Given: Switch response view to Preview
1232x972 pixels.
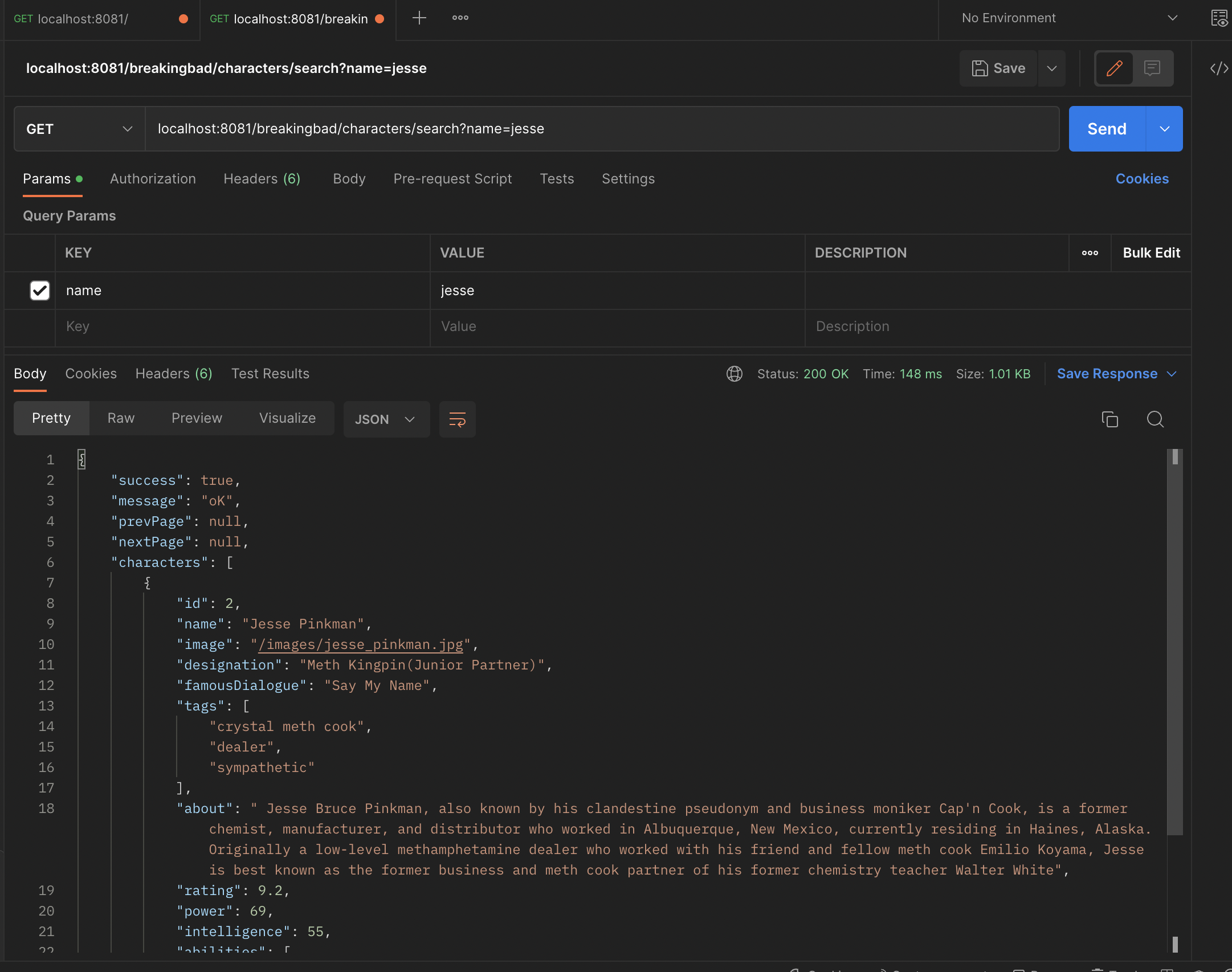Looking at the screenshot, I should (x=196, y=418).
